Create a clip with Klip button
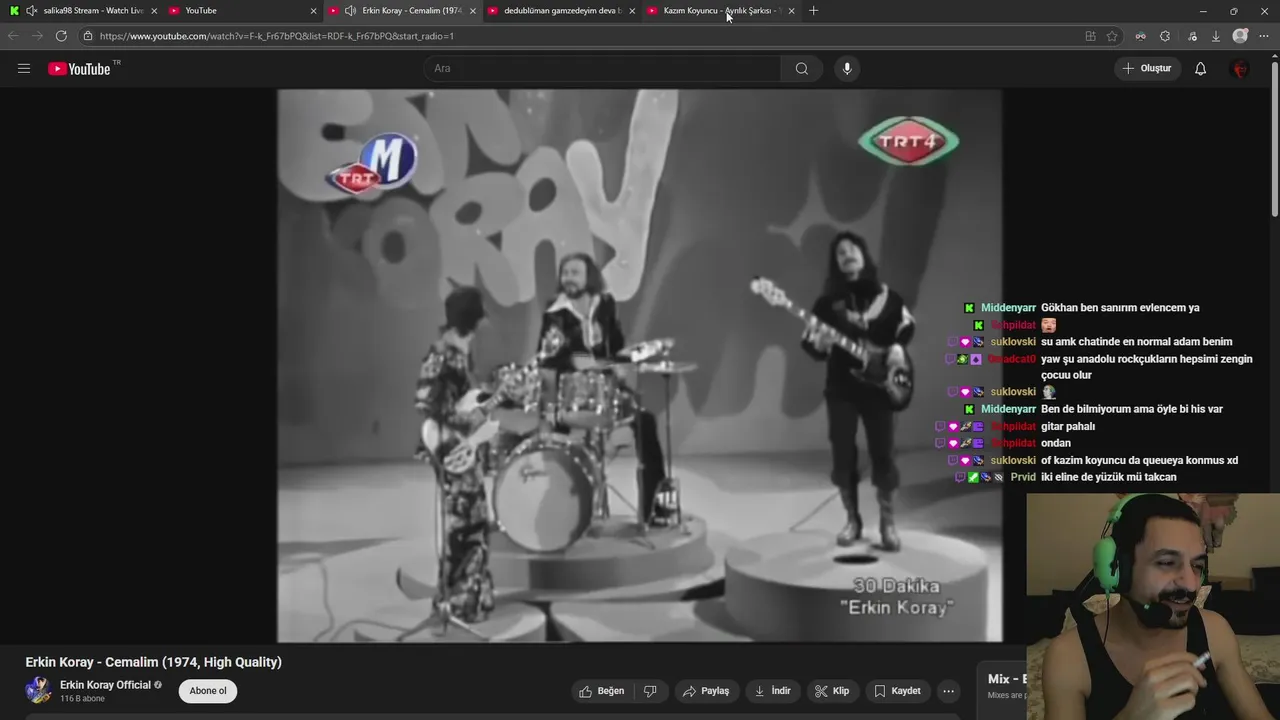1280x720 pixels. pos(832,691)
